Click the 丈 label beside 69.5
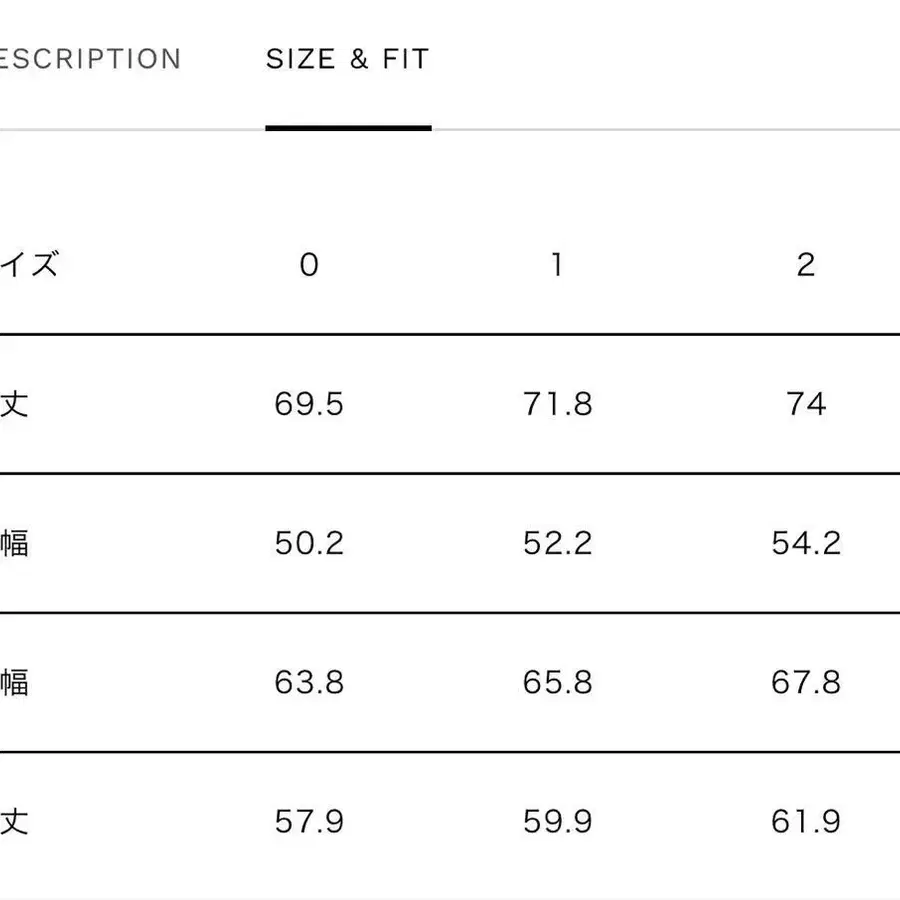The width and height of the screenshot is (900, 900). 14,404
